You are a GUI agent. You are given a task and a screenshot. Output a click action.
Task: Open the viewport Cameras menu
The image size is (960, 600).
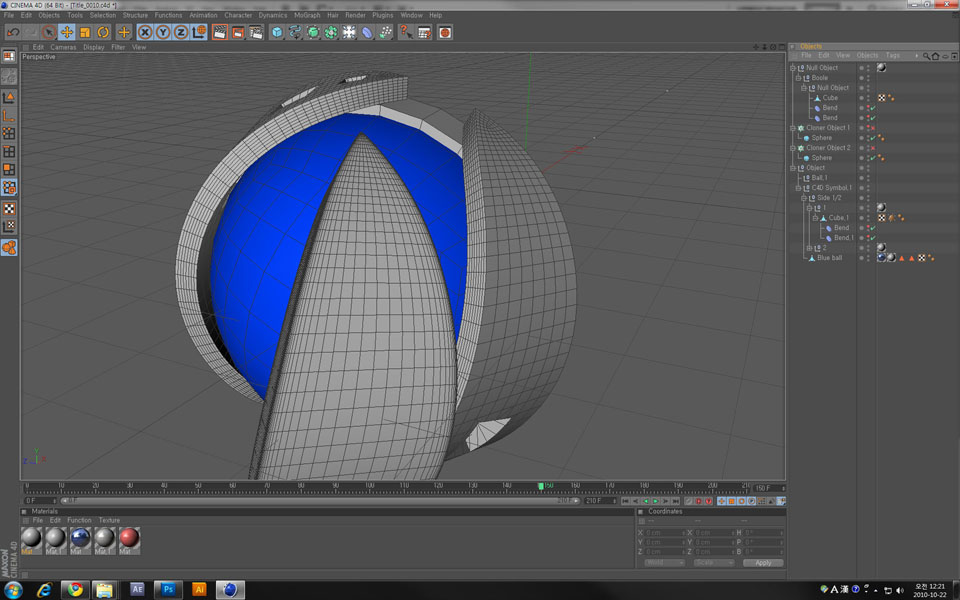63,47
